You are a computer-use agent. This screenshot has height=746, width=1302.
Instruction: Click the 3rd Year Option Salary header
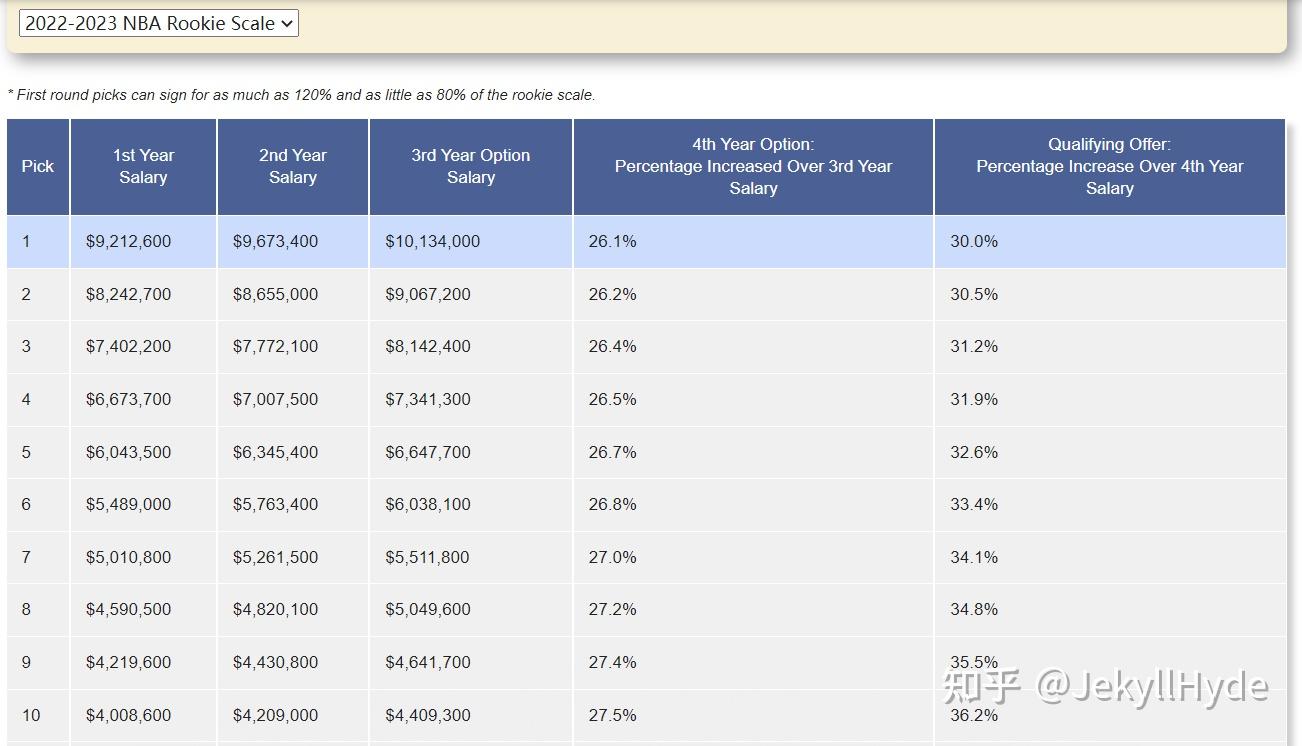pos(471,166)
